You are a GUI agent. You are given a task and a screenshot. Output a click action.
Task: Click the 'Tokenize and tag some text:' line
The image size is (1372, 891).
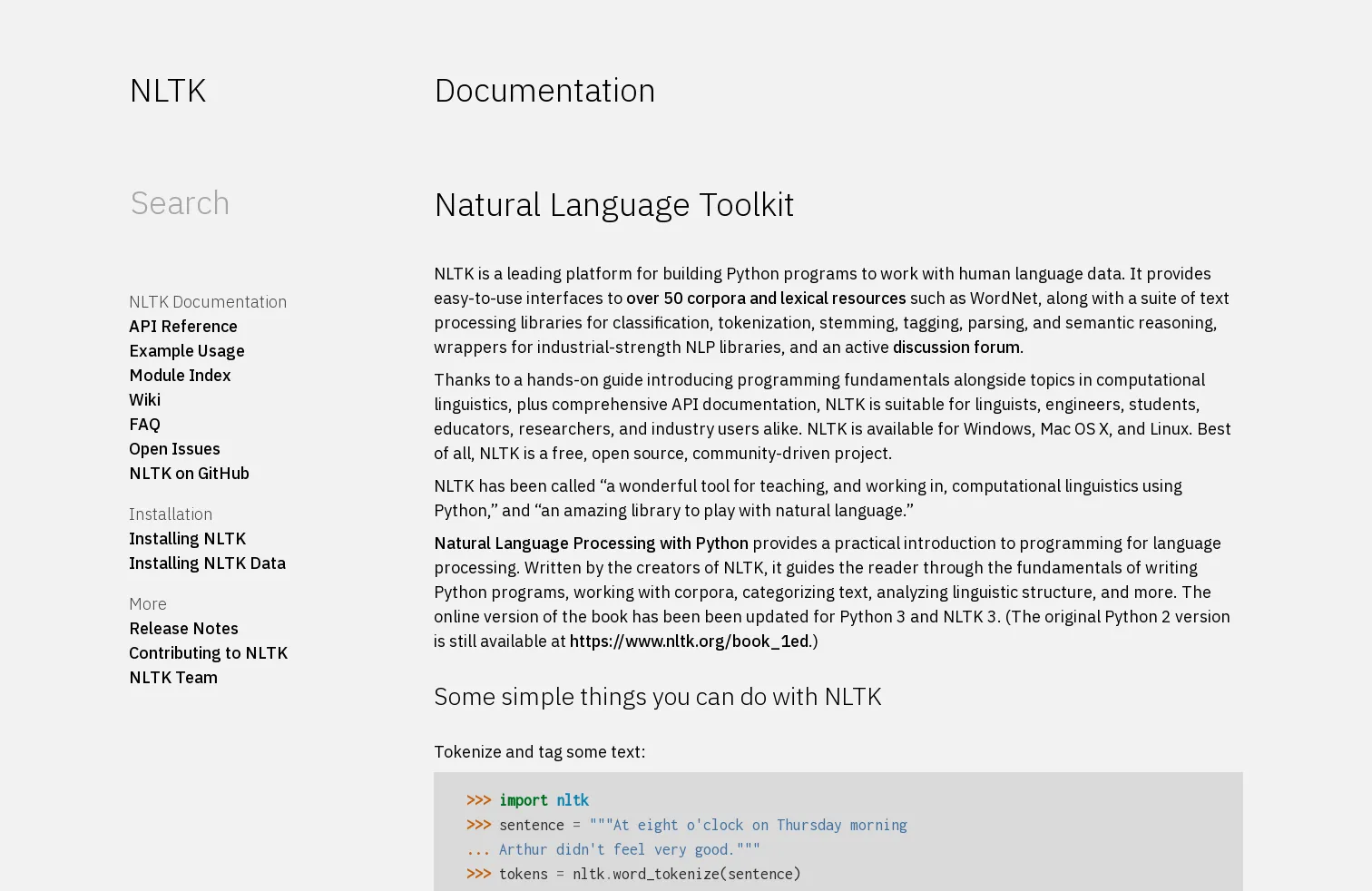pos(540,751)
